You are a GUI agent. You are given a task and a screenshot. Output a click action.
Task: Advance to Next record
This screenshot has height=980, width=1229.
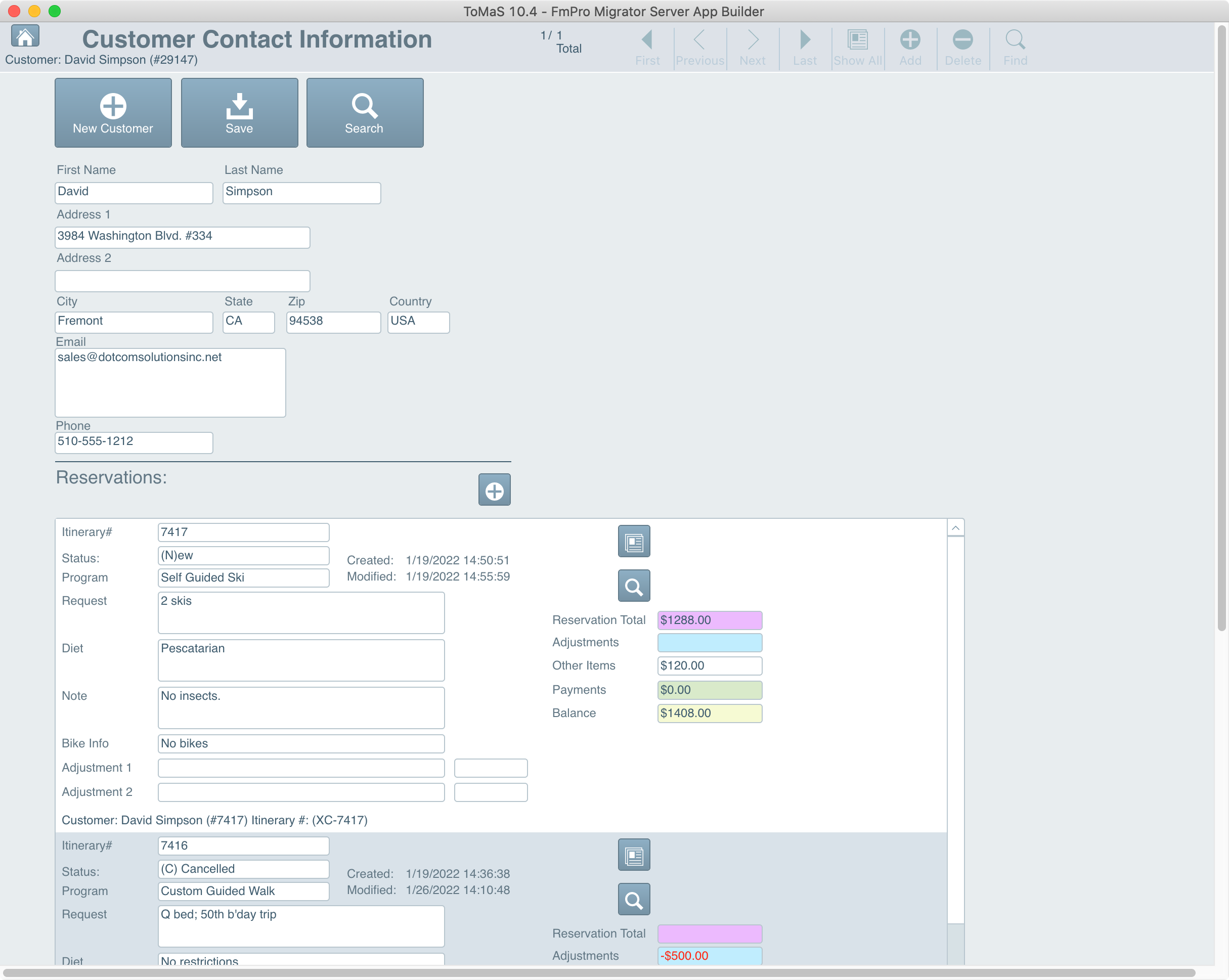click(x=753, y=47)
